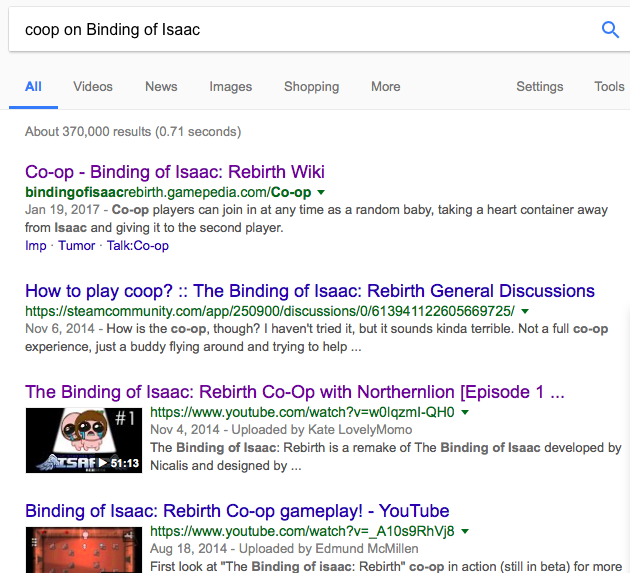Viewport: 630px width, 573px height.
Task: Click the blue search magnifier icon
Action: coord(610,30)
